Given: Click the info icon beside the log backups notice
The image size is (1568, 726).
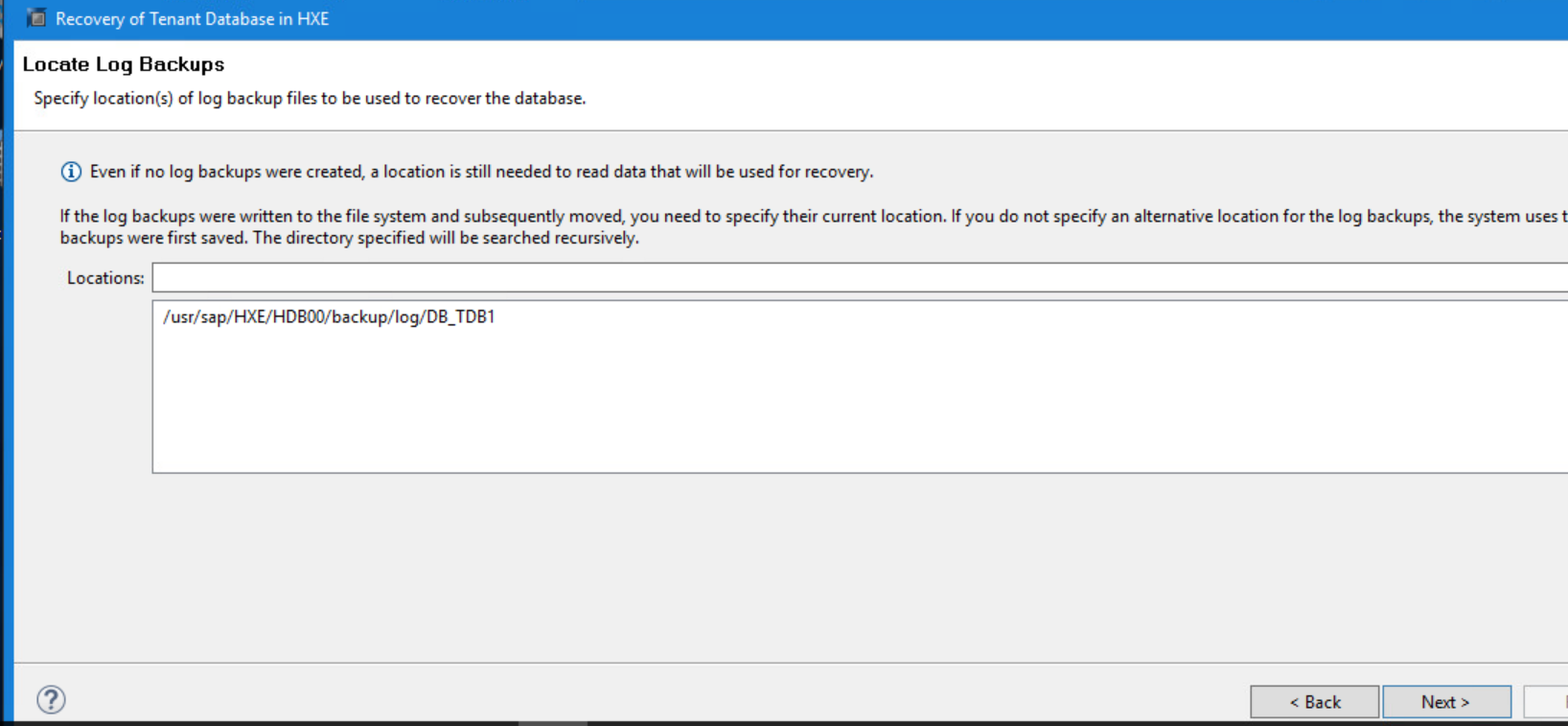Looking at the screenshot, I should pos(70,171).
